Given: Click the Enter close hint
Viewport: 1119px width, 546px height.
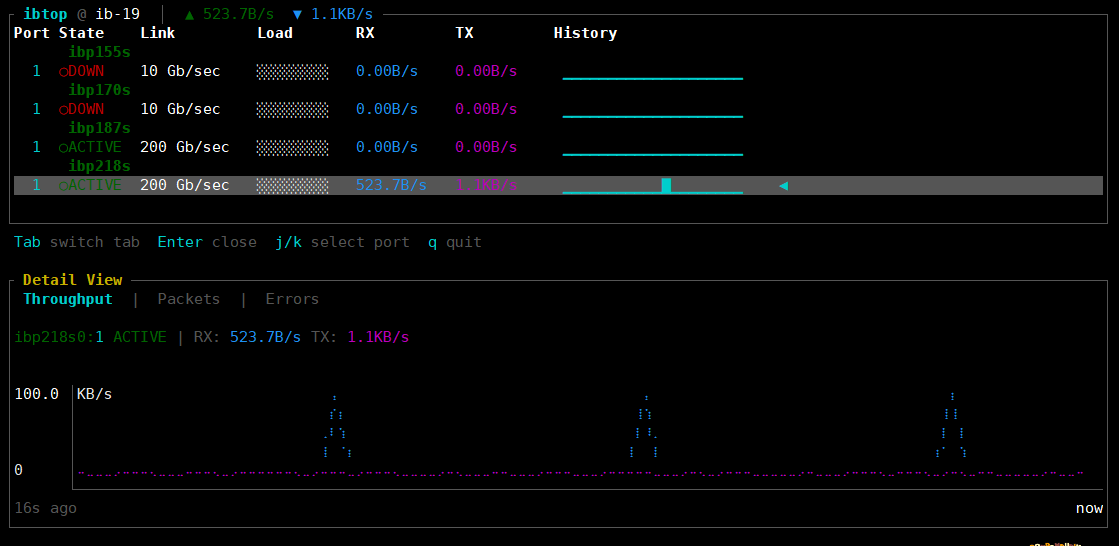Looking at the screenshot, I should (207, 242).
